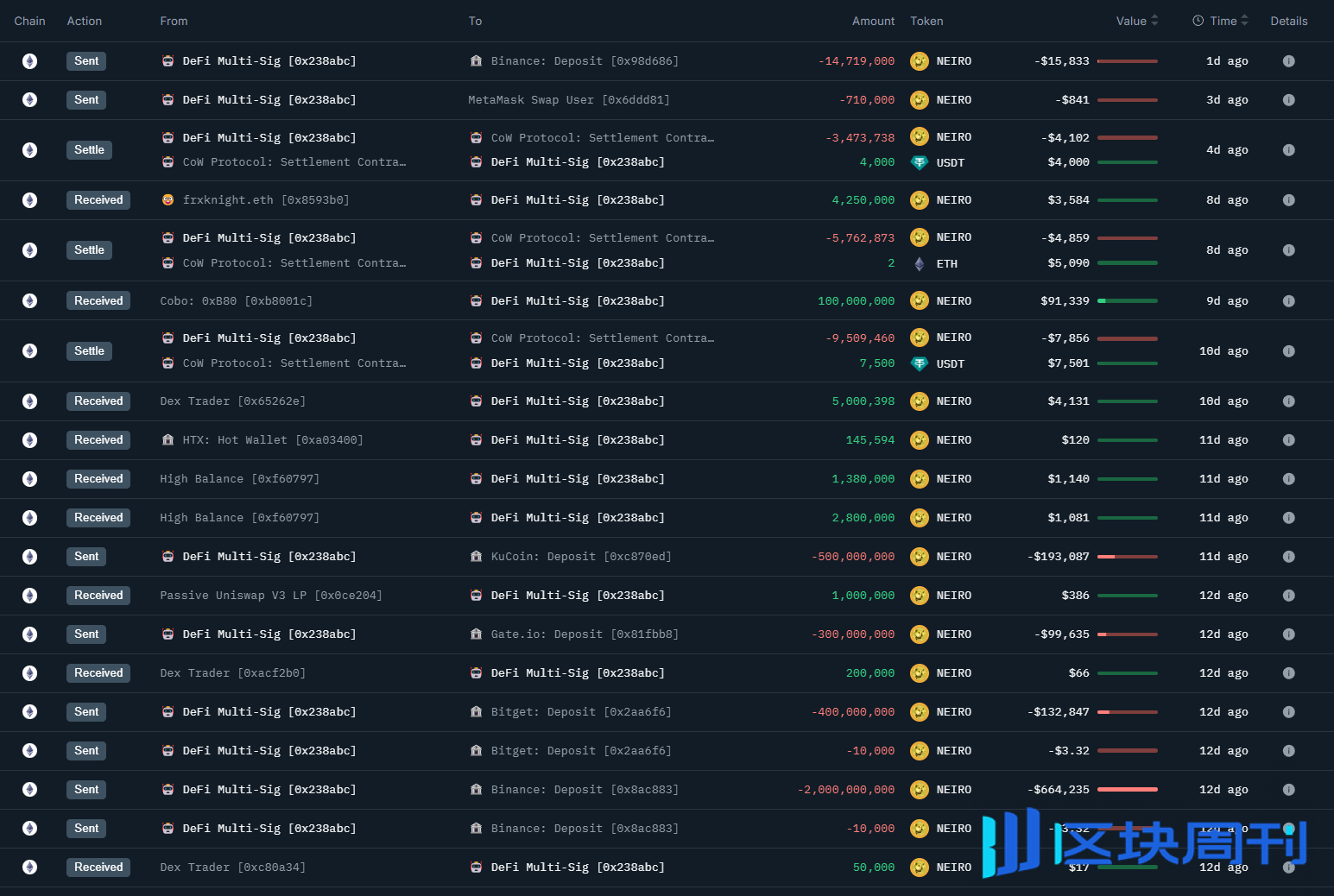Open frxknight.eth [0x8593b0] address link

coord(266,200)
